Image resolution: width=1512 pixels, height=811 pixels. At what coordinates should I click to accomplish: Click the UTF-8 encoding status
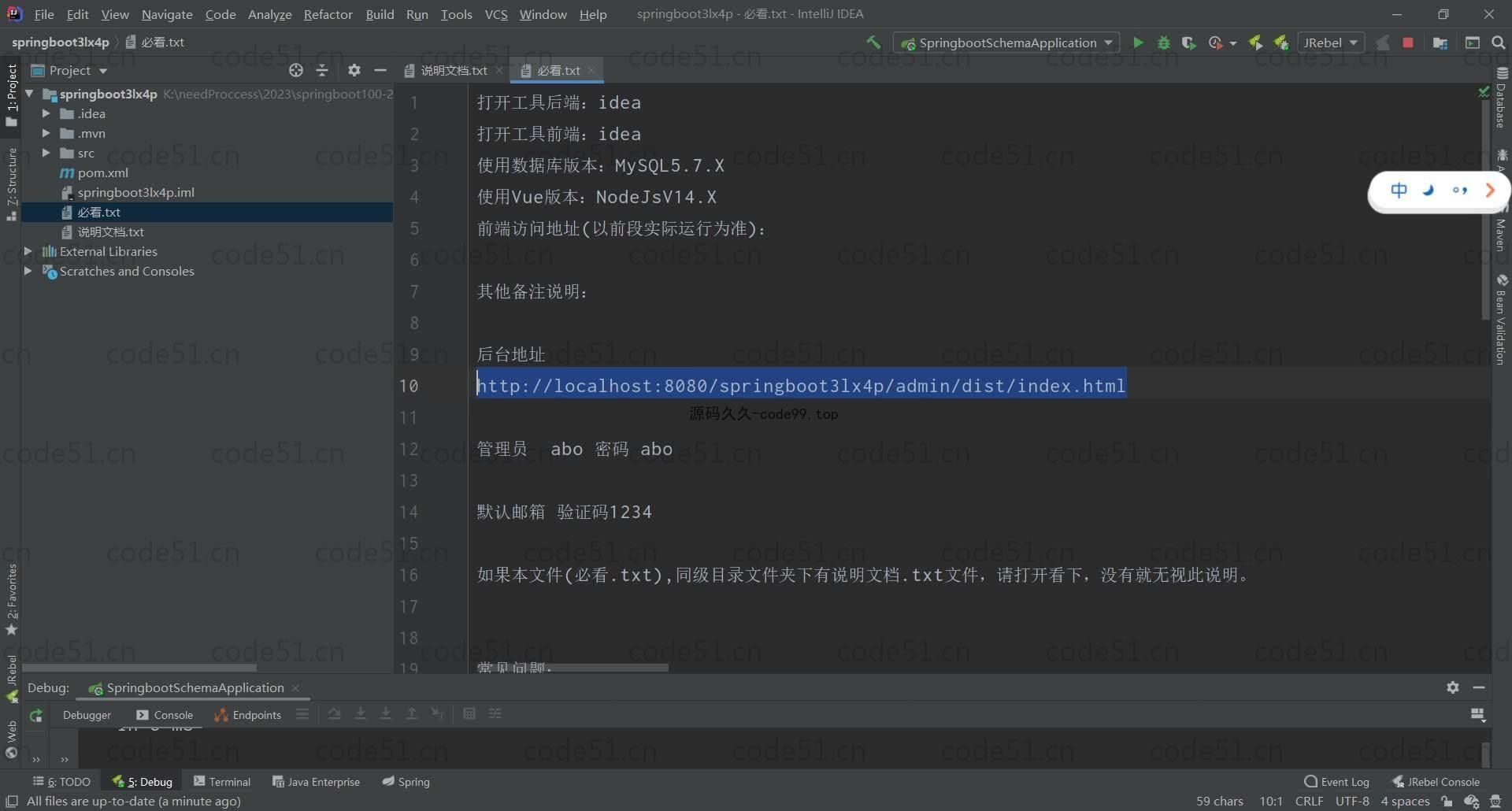(1352, 801)
